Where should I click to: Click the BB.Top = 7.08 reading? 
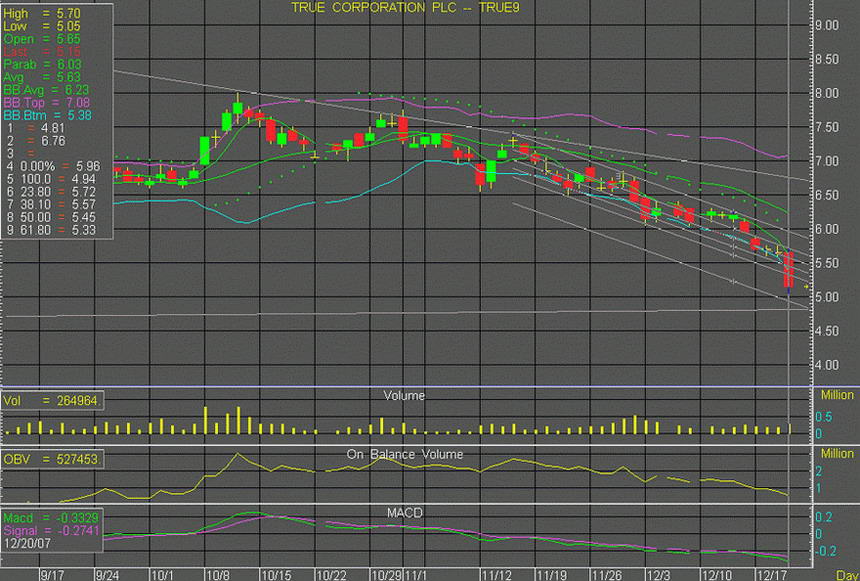pyautogui.click(x=47, y=103)
